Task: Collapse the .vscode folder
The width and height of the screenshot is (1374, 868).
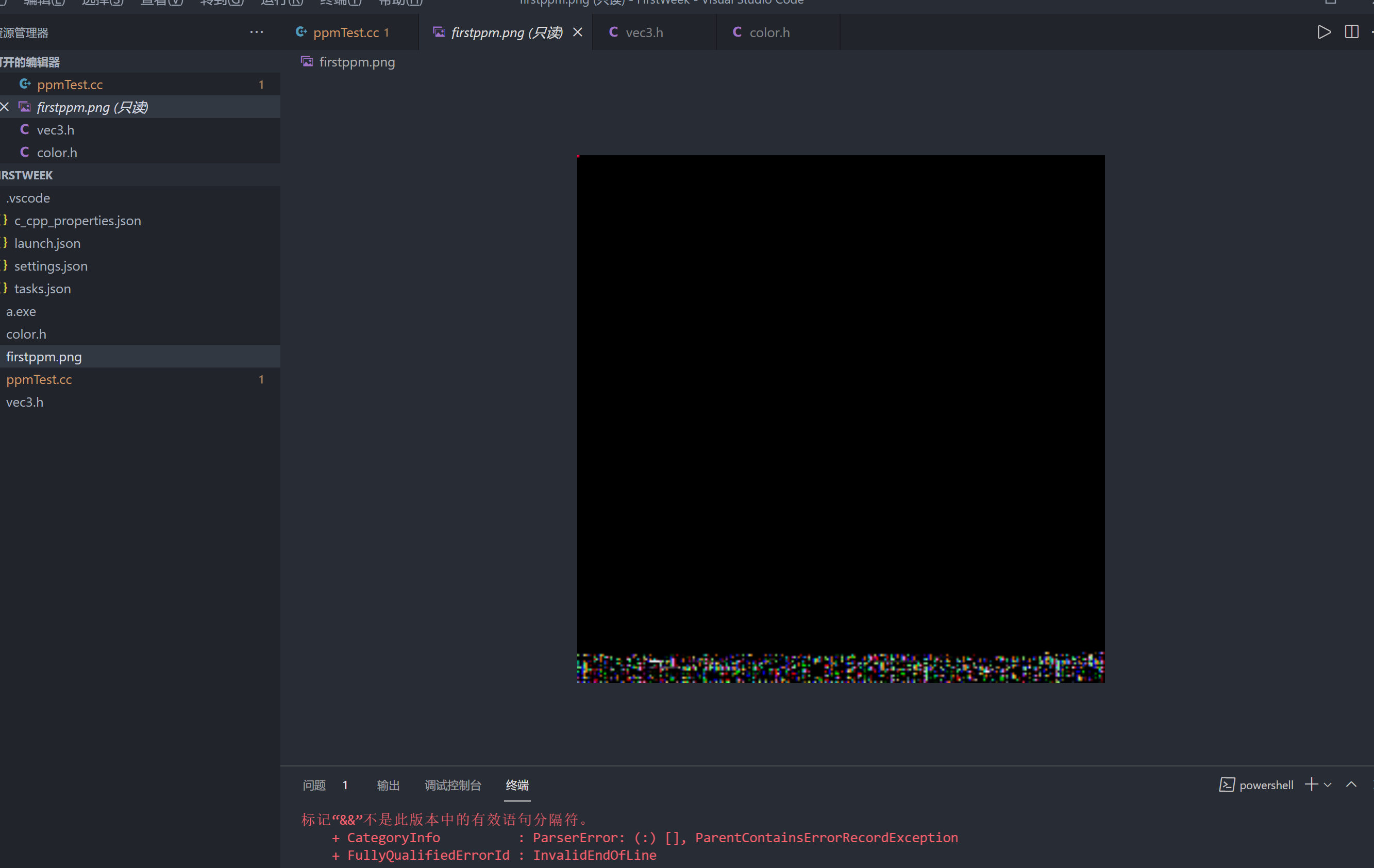Action: coord(27,197)
